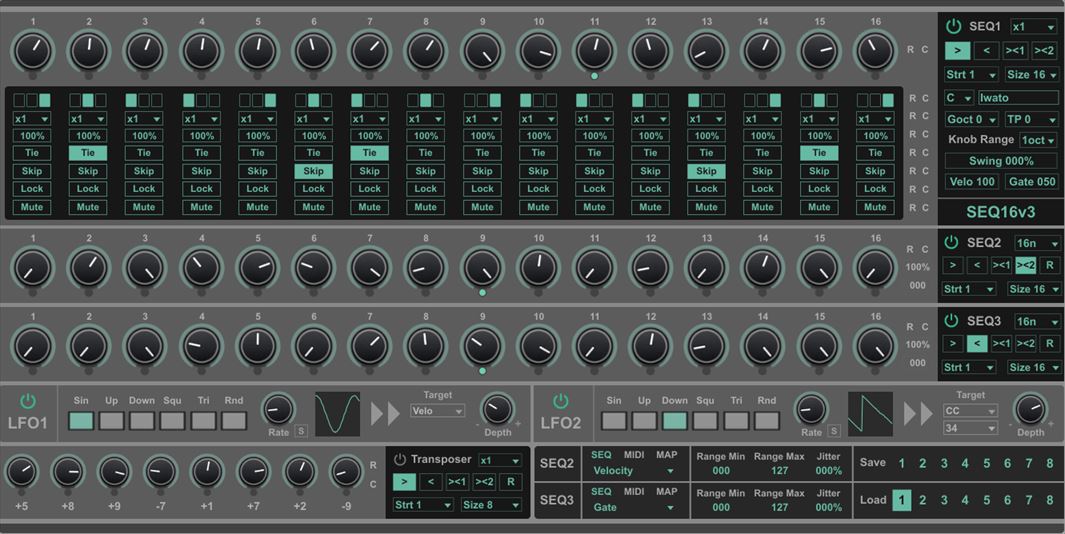The width and height of the screenshot is (1065, 534).
Task: Click the Transposer power icon
Action: coord(400,460)
